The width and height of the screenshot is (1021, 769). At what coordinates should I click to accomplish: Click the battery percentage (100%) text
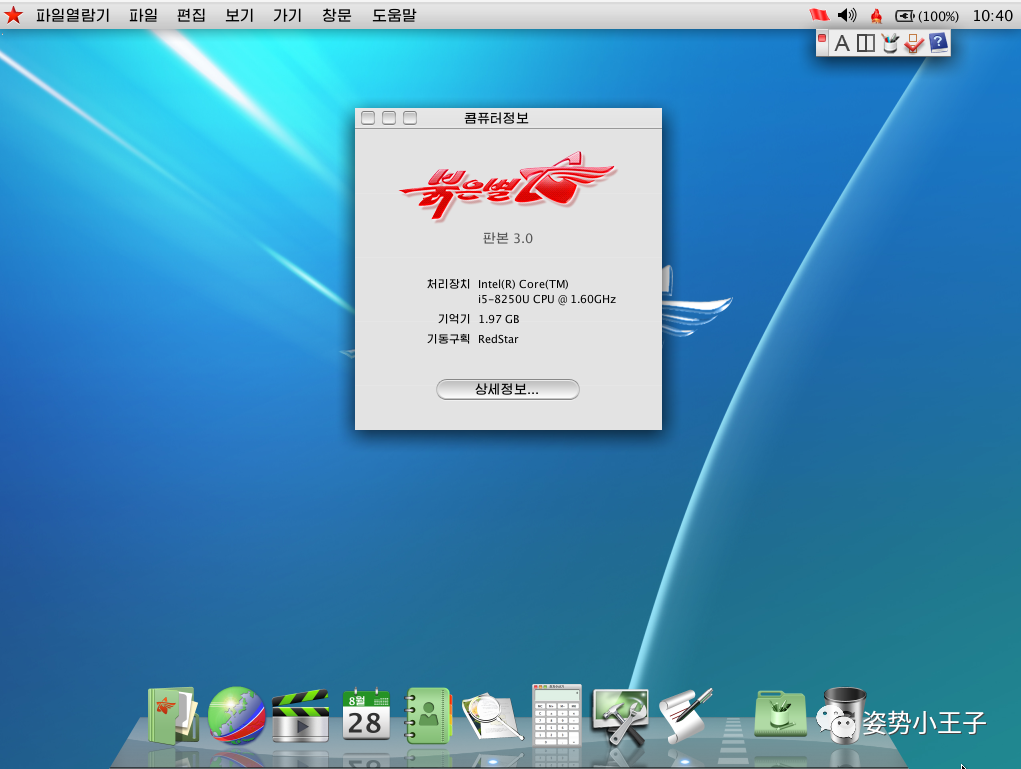(x=938, y=16)
